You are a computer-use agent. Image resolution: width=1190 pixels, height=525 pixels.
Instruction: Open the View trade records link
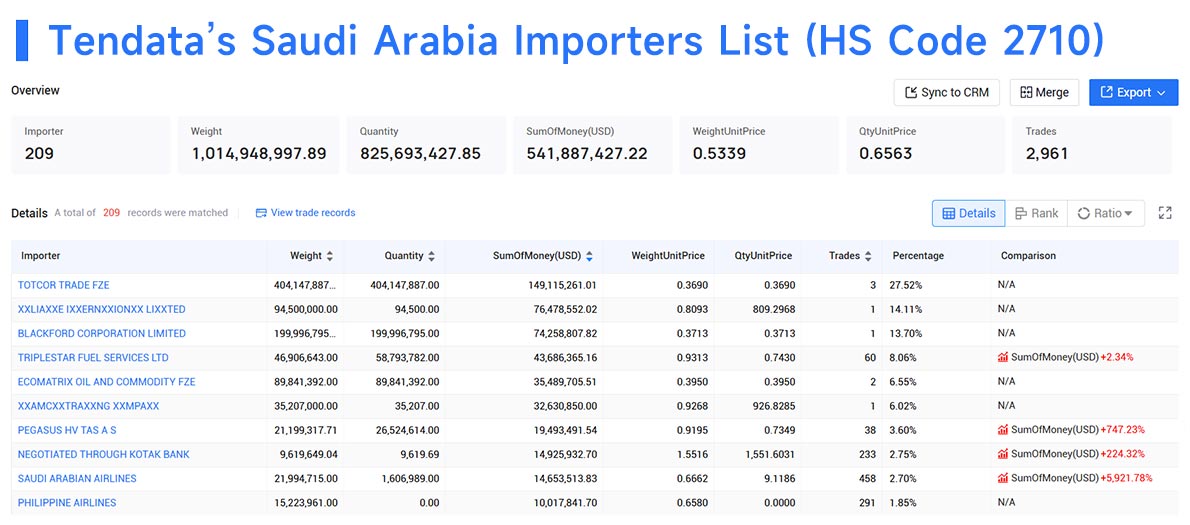(305, 213)
